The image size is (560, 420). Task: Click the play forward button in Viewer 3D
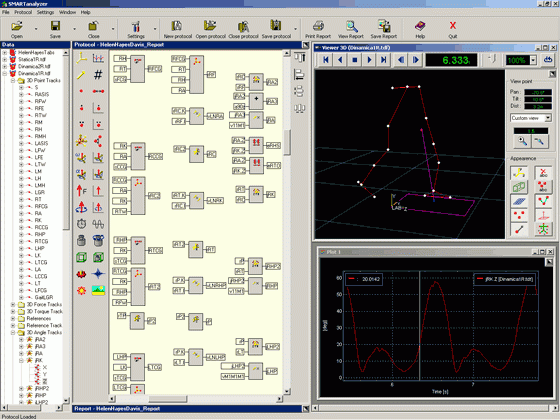point(369,60)
